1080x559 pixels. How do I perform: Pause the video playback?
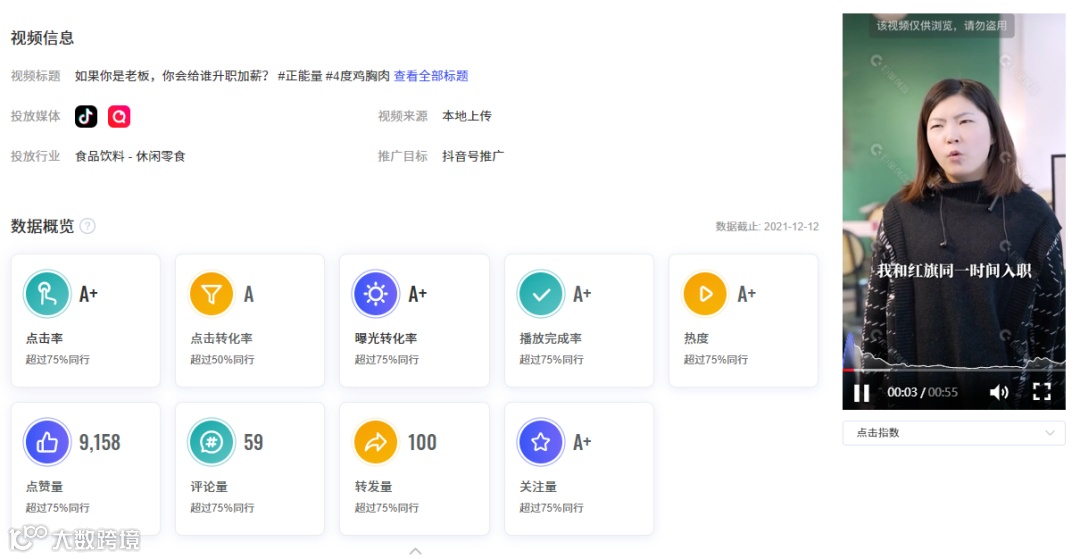861,392
